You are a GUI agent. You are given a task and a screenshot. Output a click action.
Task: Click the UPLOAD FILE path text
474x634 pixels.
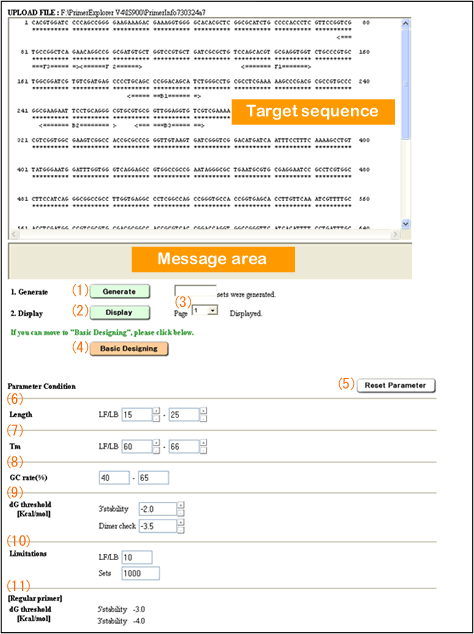(x=134, y=13)
